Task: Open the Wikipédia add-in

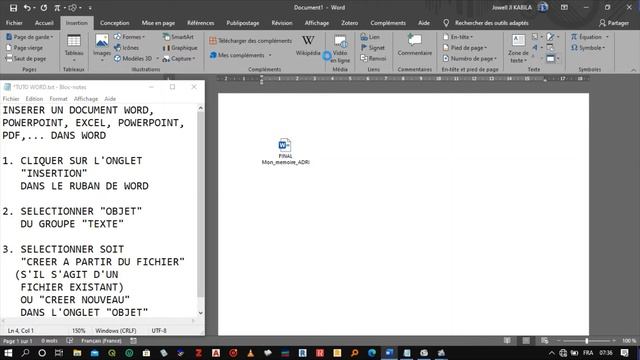Action: pyautogui.click(x=308, y=46)
